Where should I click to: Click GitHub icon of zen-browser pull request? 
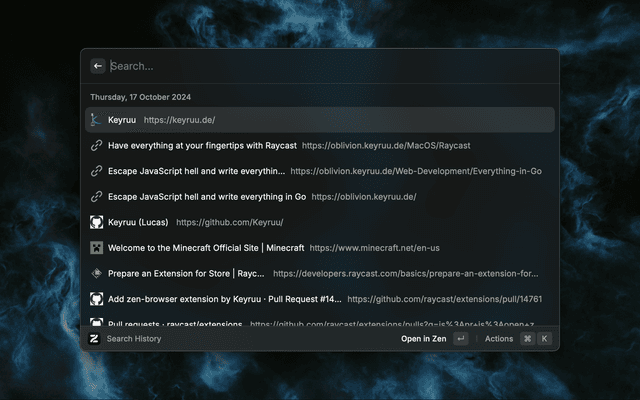point(97,299)
